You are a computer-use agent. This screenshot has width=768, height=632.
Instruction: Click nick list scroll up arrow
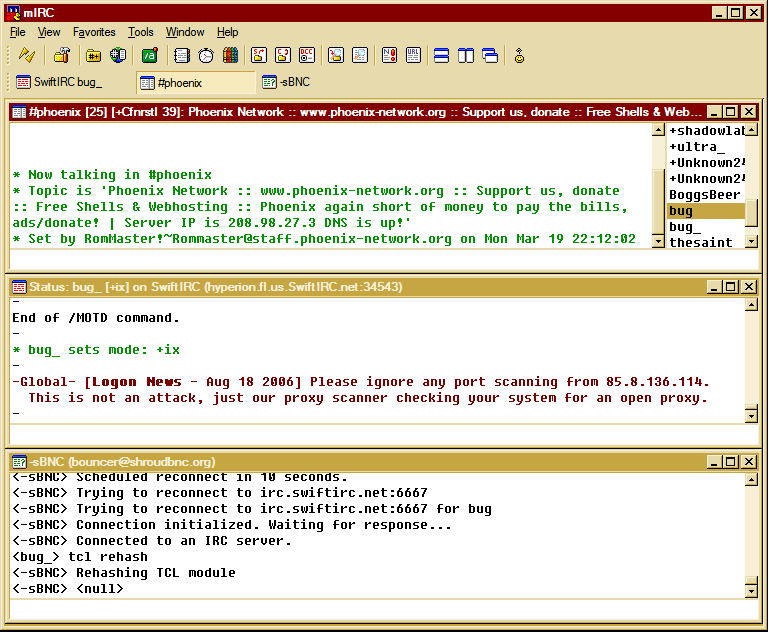click(751, 130)
